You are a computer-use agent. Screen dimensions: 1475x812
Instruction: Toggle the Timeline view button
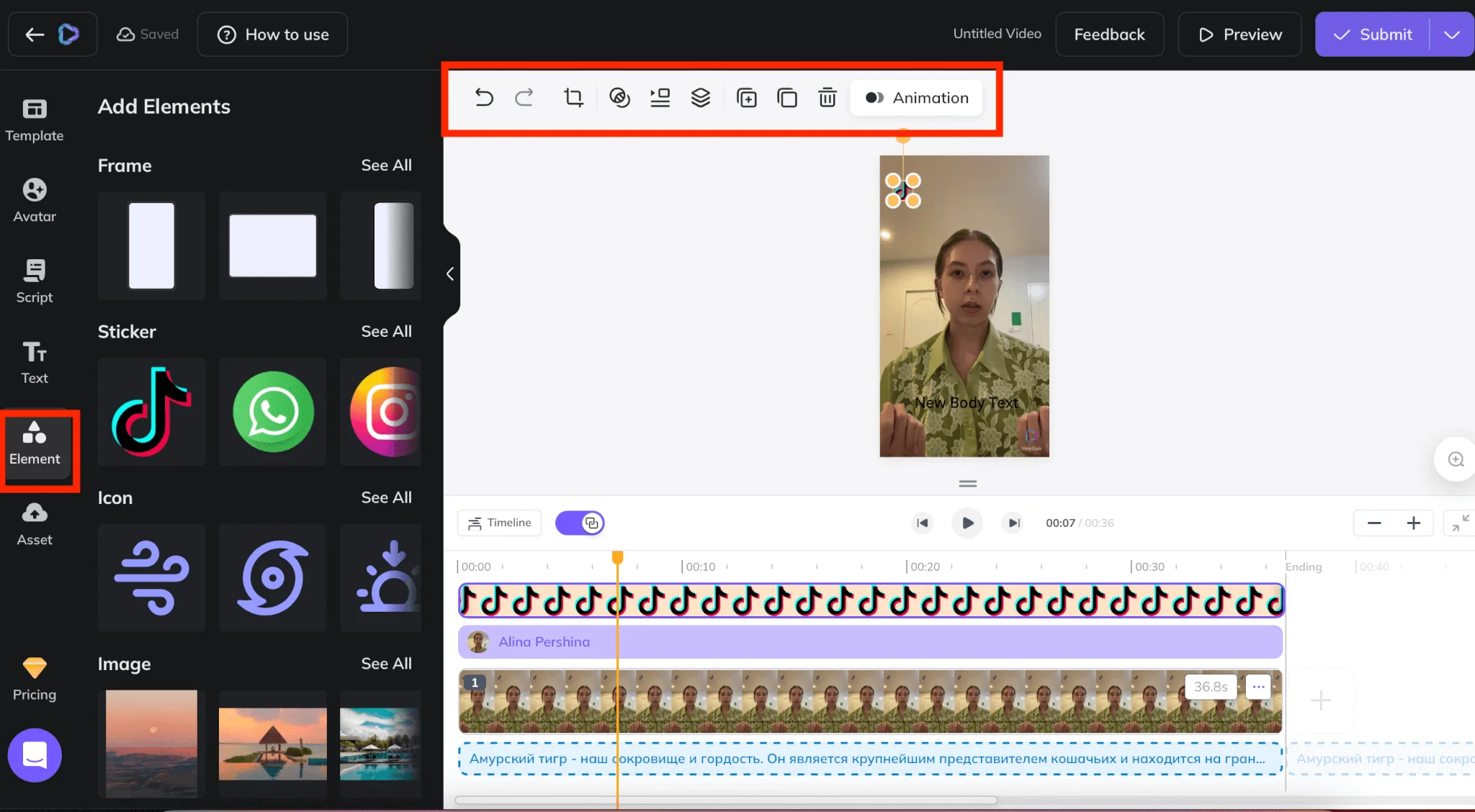500,523
